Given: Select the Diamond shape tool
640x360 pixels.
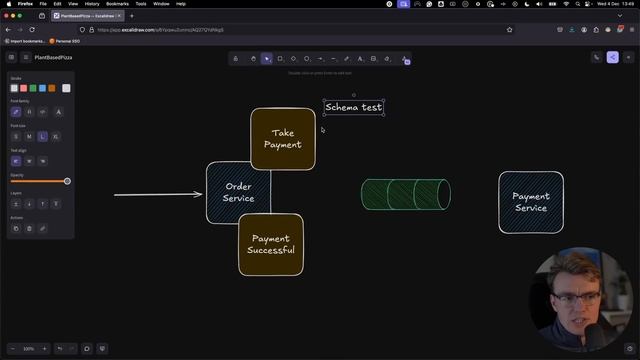Looking at the screenshot, I should point(293,59).
